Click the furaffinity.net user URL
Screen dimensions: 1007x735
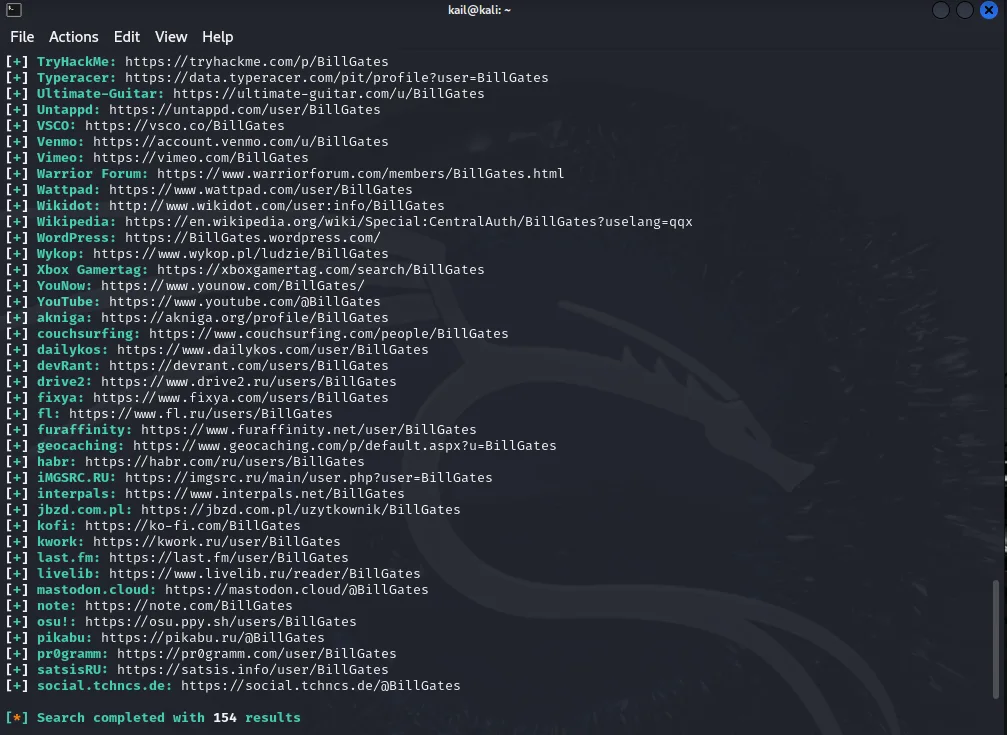point(309,430)
